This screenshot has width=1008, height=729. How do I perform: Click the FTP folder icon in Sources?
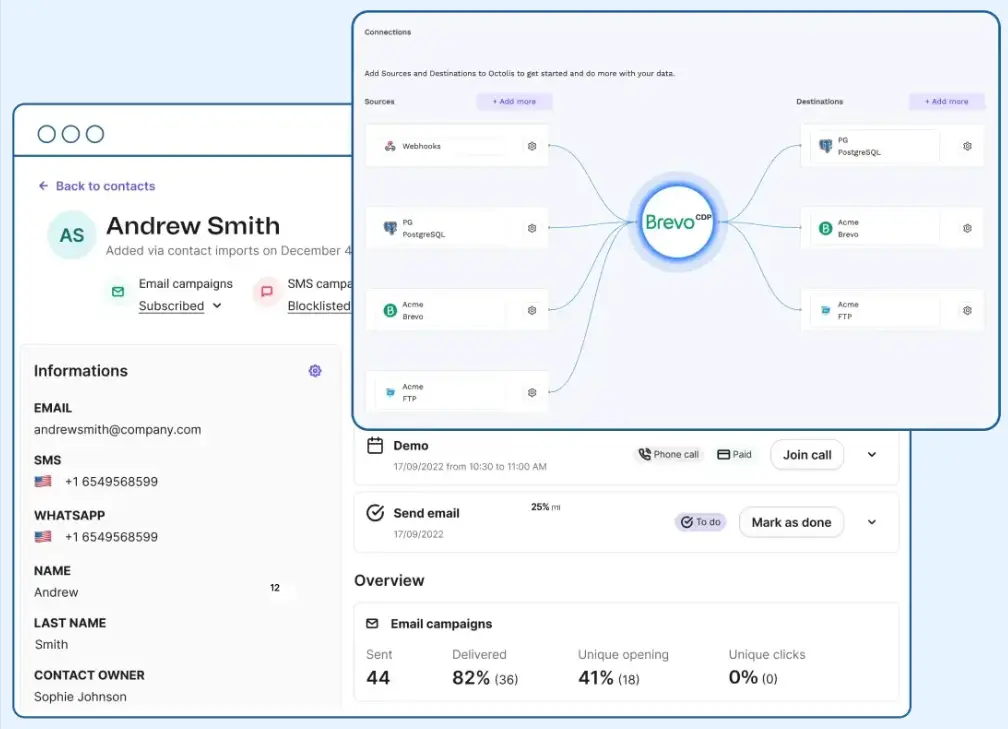pyautogui.click(x=390, y=392)
